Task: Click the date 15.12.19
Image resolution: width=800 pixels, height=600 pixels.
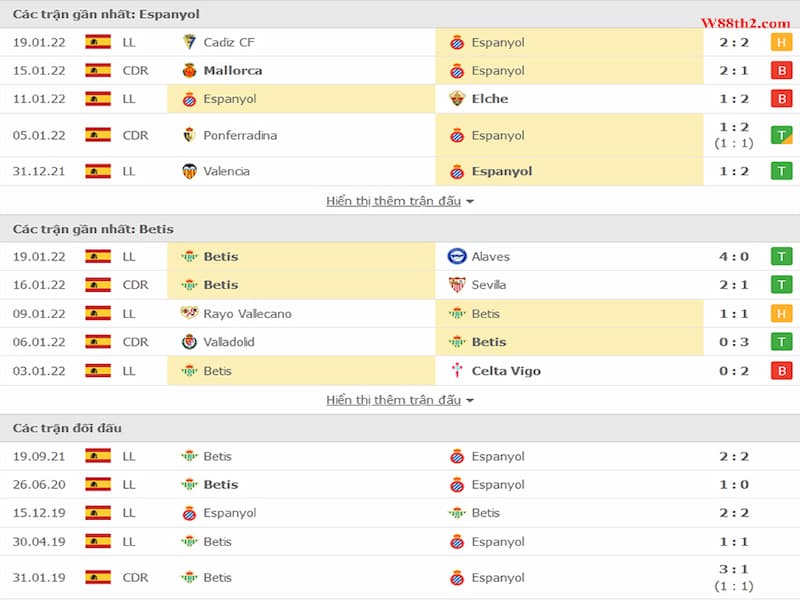Action: click(39, 513)
